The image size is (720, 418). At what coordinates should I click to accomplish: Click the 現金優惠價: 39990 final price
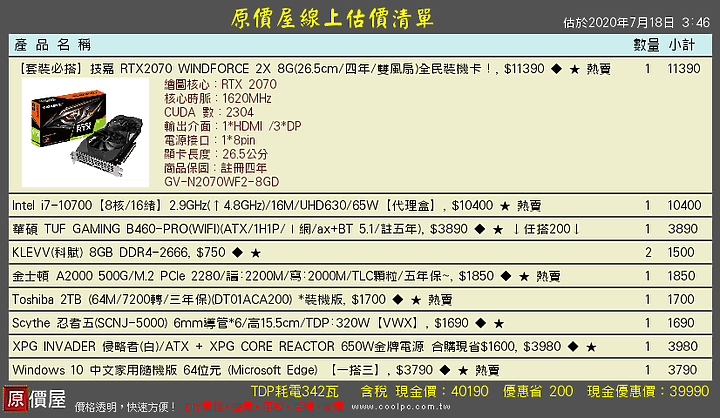[648, 391]
